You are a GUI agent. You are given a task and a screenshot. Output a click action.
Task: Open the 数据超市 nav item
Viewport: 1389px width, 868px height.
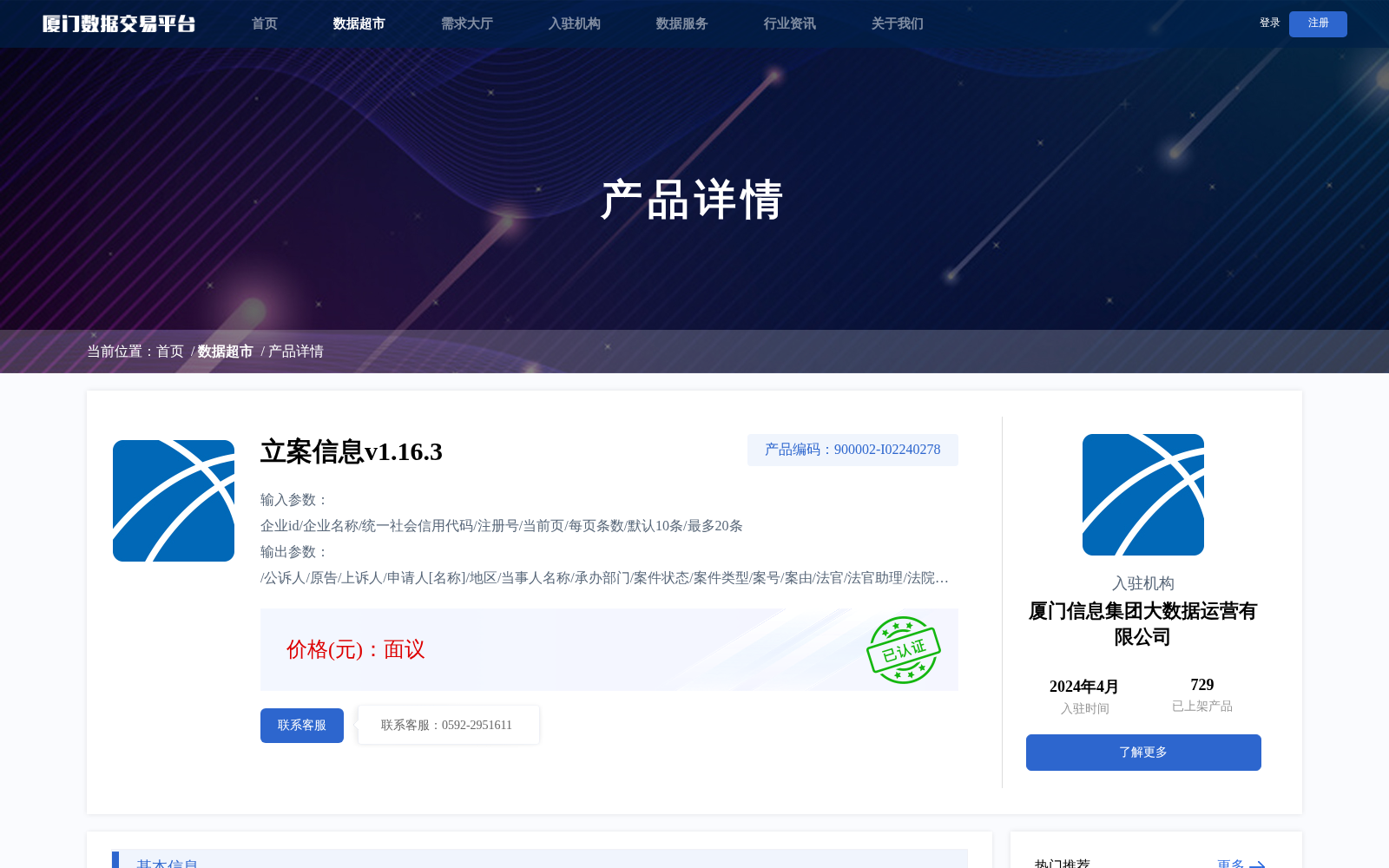(x=359, y=23)
